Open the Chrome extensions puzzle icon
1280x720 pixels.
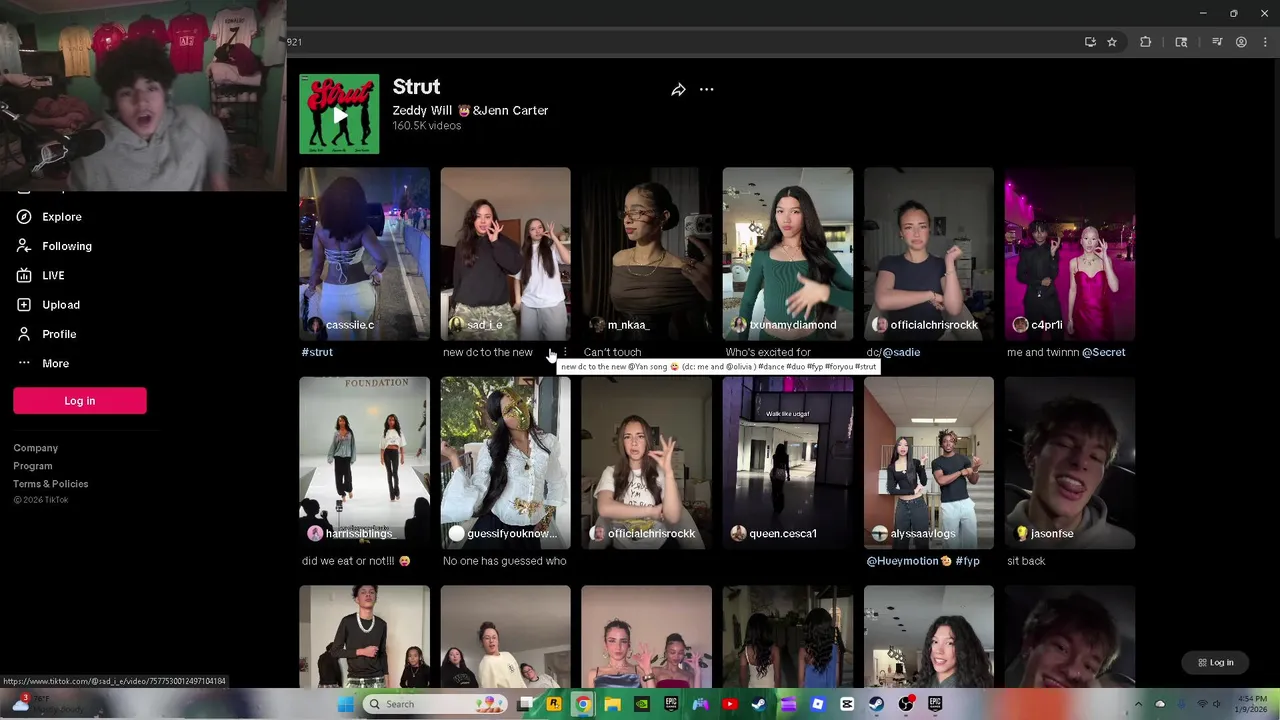click(x=1146, y=42)
